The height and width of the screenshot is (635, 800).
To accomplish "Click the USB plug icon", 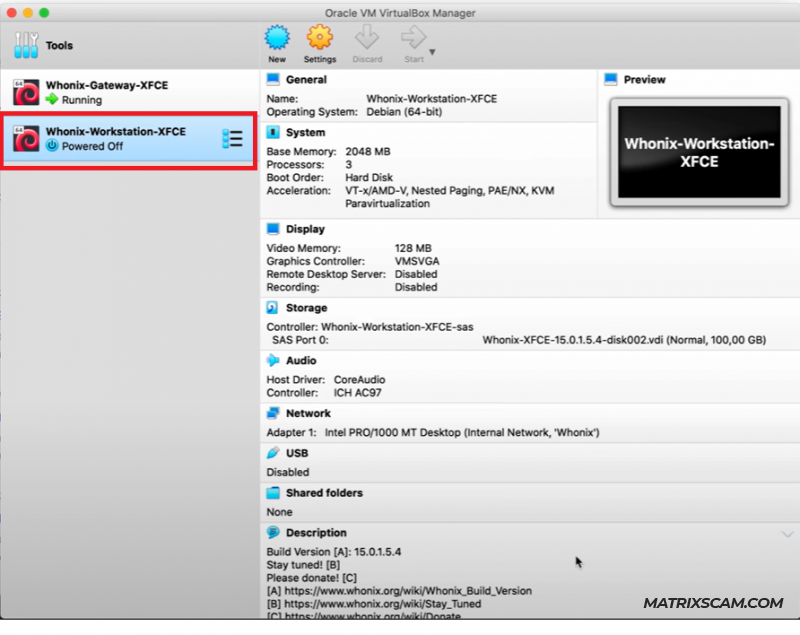I will (x=273, y=453).
